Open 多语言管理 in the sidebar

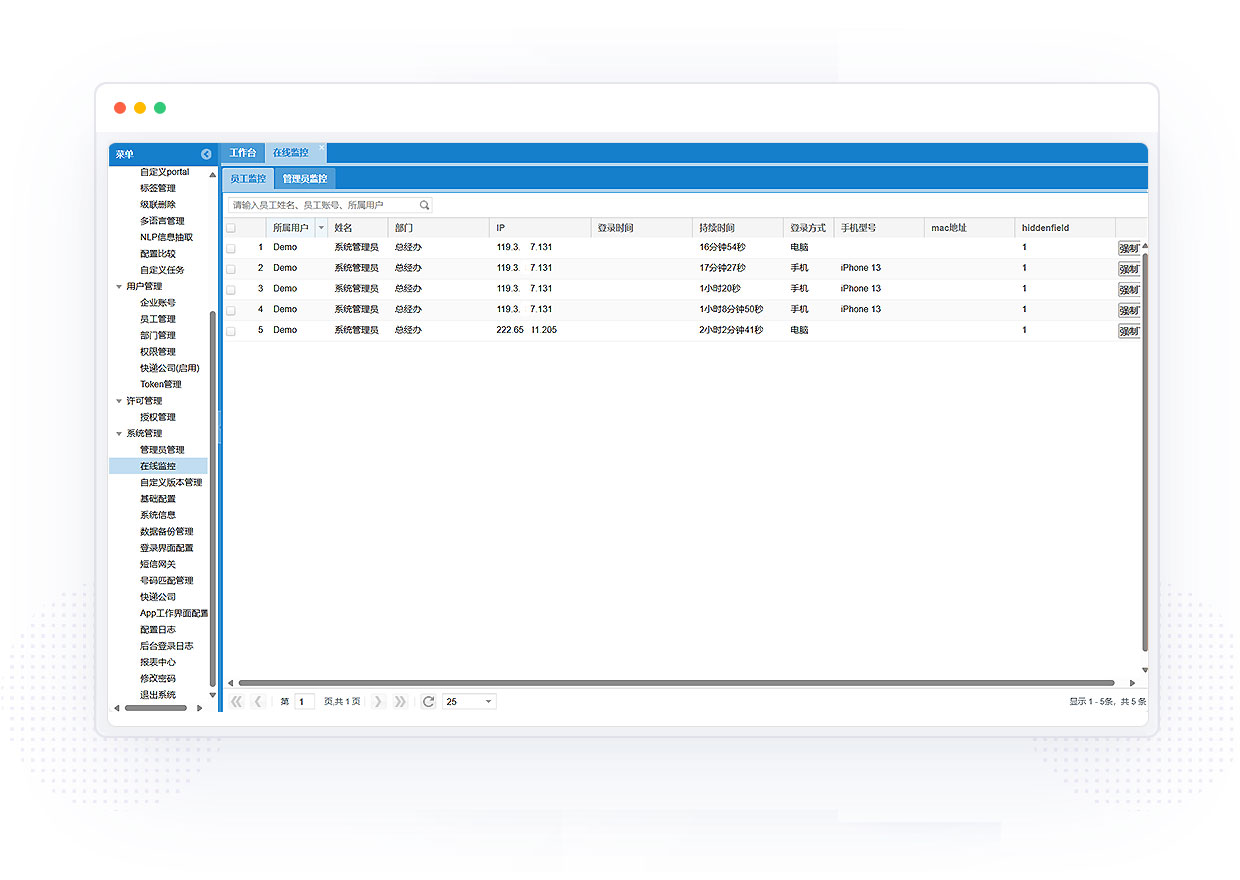pyautogui.click(x=162, y=221)
